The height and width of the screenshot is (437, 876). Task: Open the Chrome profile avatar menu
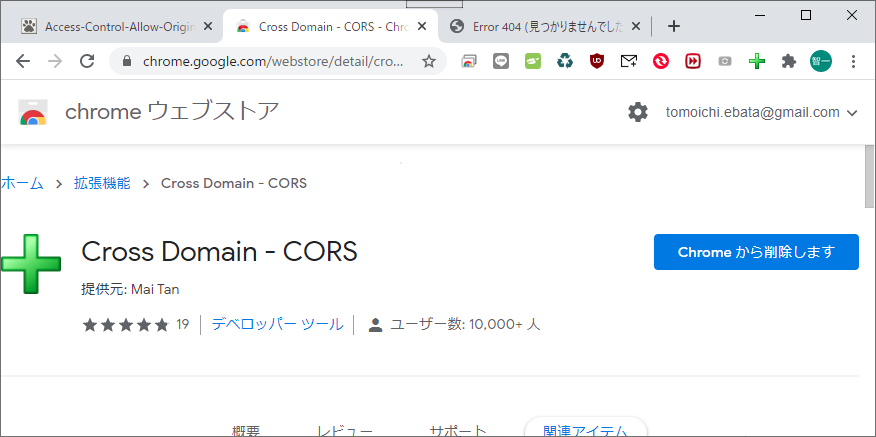pos(821,61)
